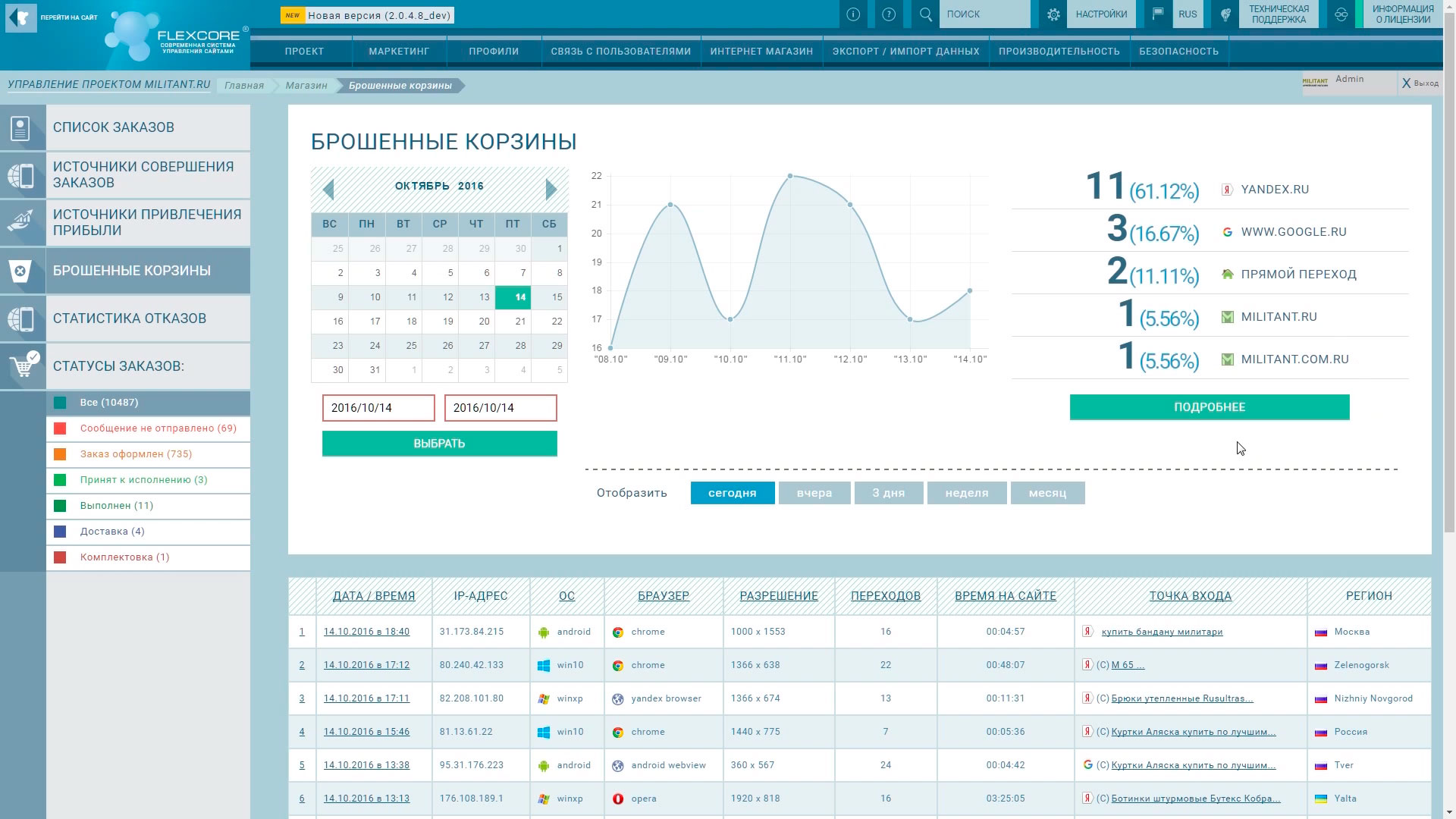Click the order sources globe-phone icon

[21, 176]
